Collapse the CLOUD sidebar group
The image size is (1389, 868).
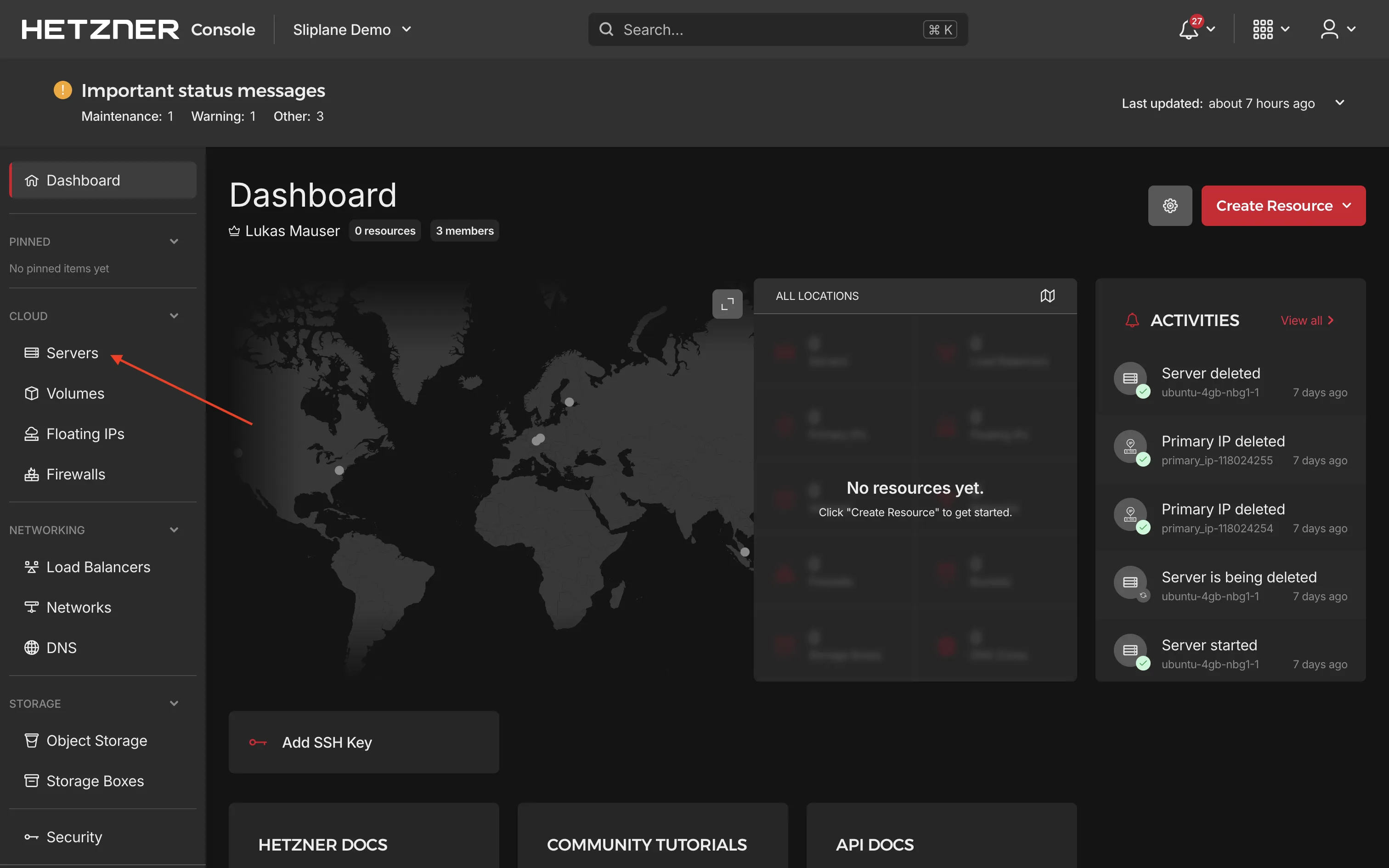(174, 316)
